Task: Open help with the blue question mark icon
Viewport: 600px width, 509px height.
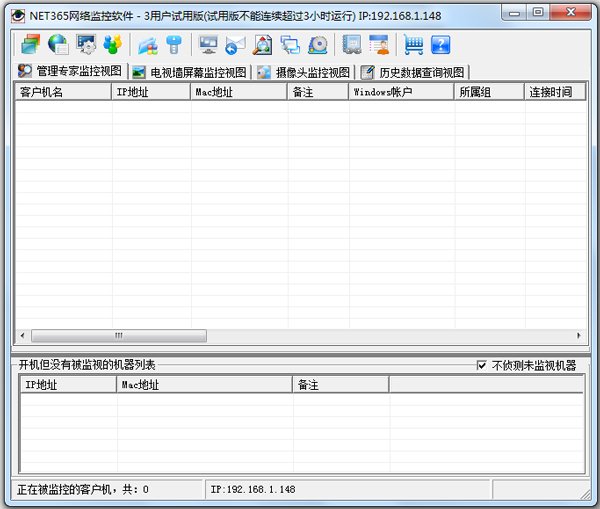Action: point(440,44)
